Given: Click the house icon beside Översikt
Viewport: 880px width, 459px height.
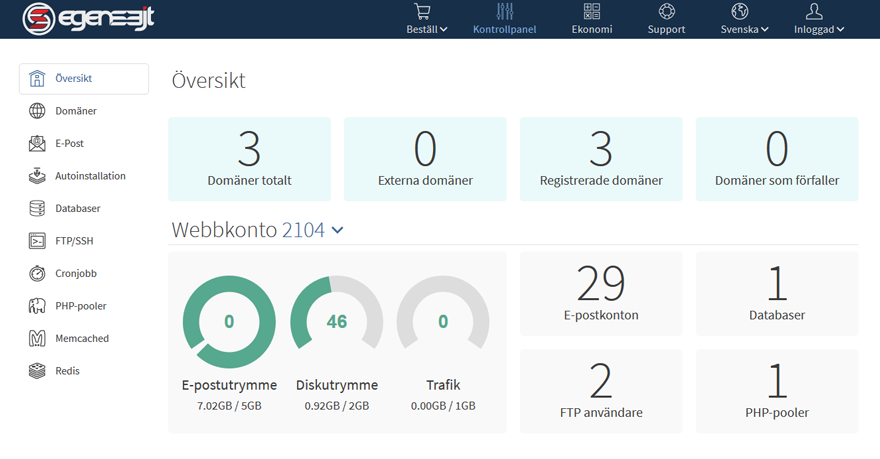Looking at the screenshot, I should pyautogui.click(x=37, y=79).
